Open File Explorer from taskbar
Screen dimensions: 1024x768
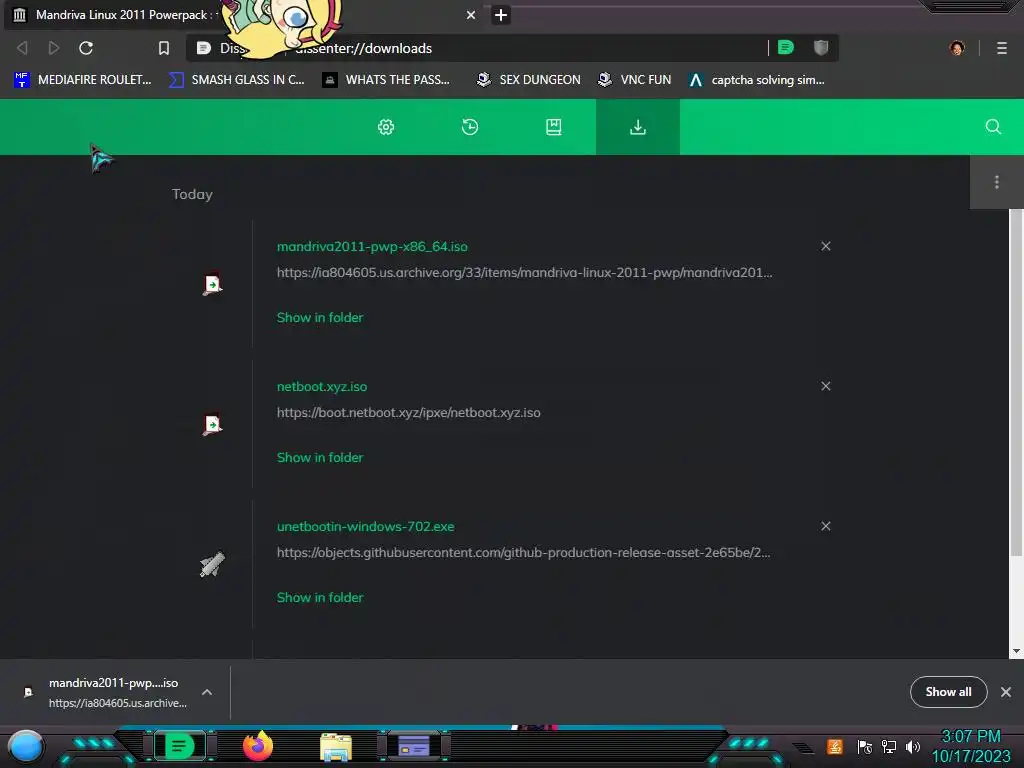click(x=336, y=746)
